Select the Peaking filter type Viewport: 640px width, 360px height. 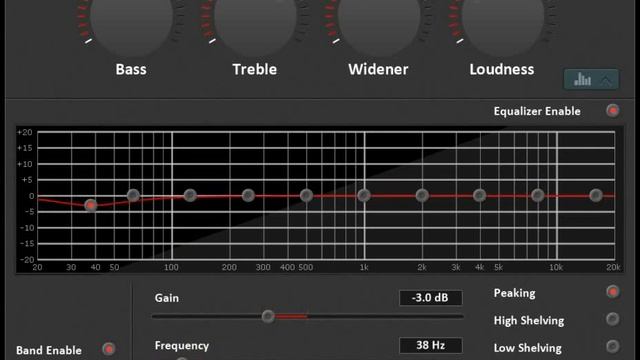[x=613, y=292]
